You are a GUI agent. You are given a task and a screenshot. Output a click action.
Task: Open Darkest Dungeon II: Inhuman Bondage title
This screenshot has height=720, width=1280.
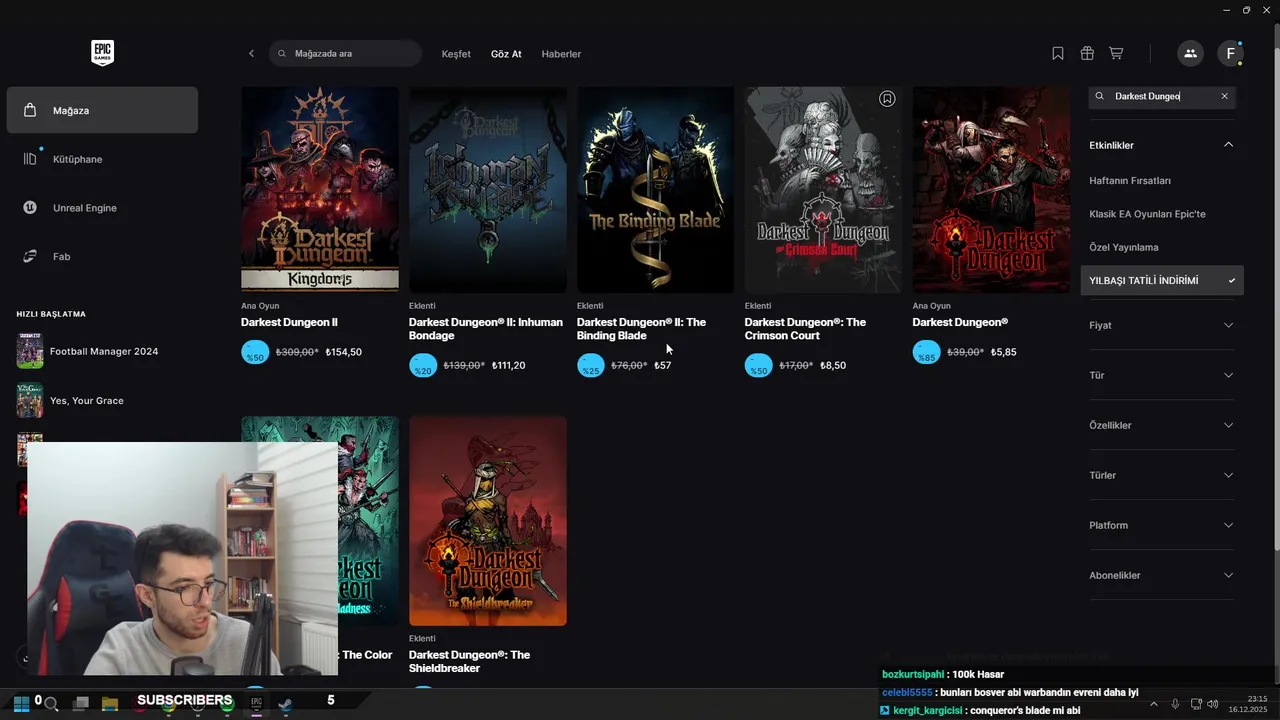[x=486, y=329]
